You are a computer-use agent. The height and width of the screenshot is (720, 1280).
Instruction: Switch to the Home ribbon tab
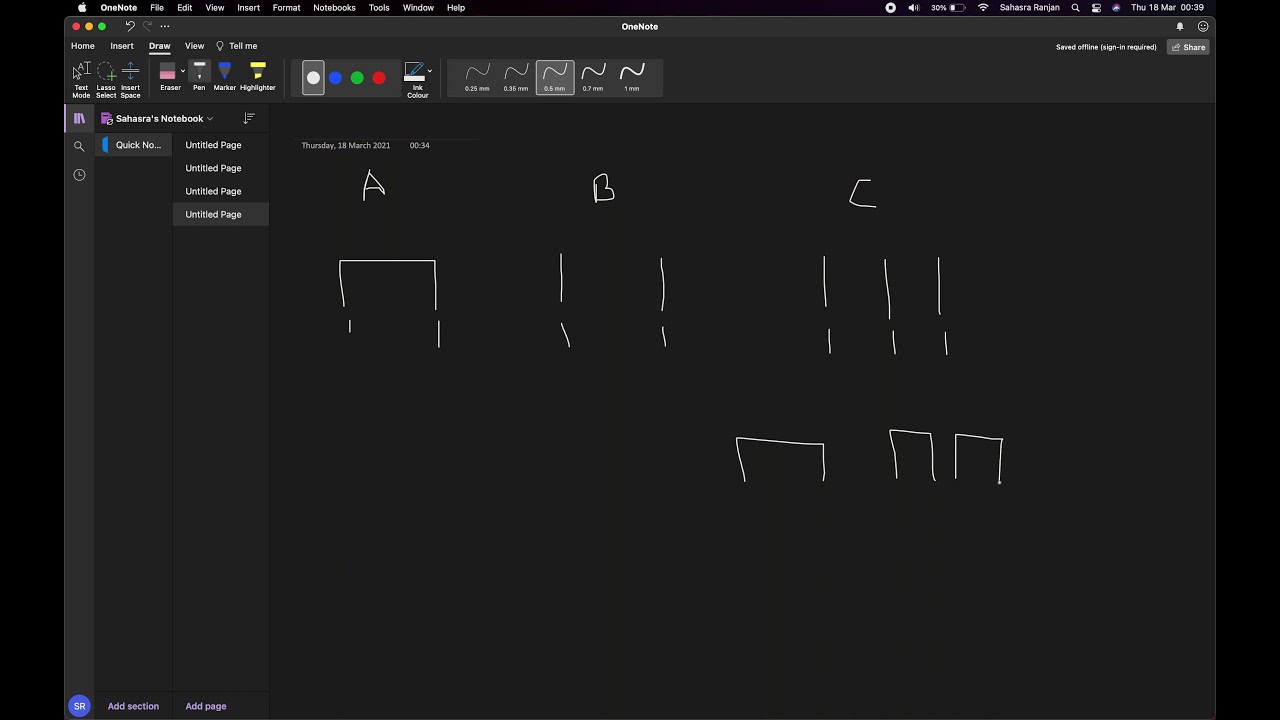click(83, 46)
